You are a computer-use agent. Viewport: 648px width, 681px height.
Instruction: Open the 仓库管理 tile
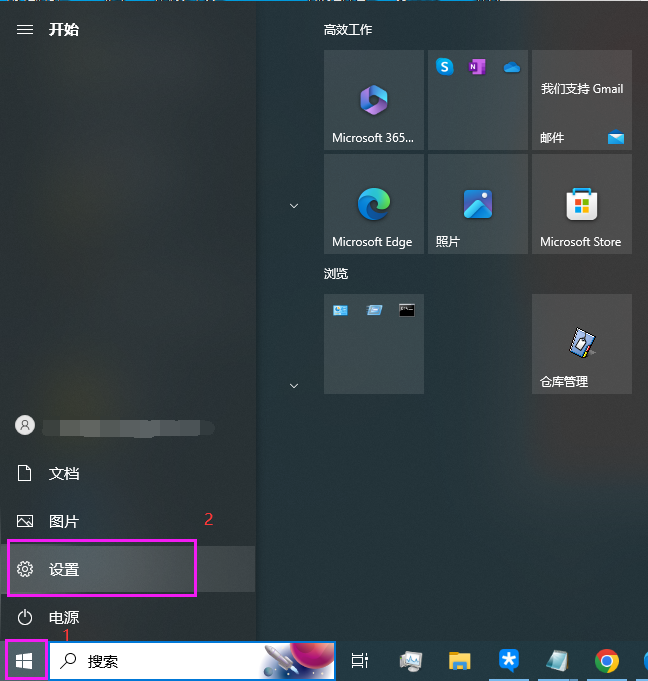582,344
